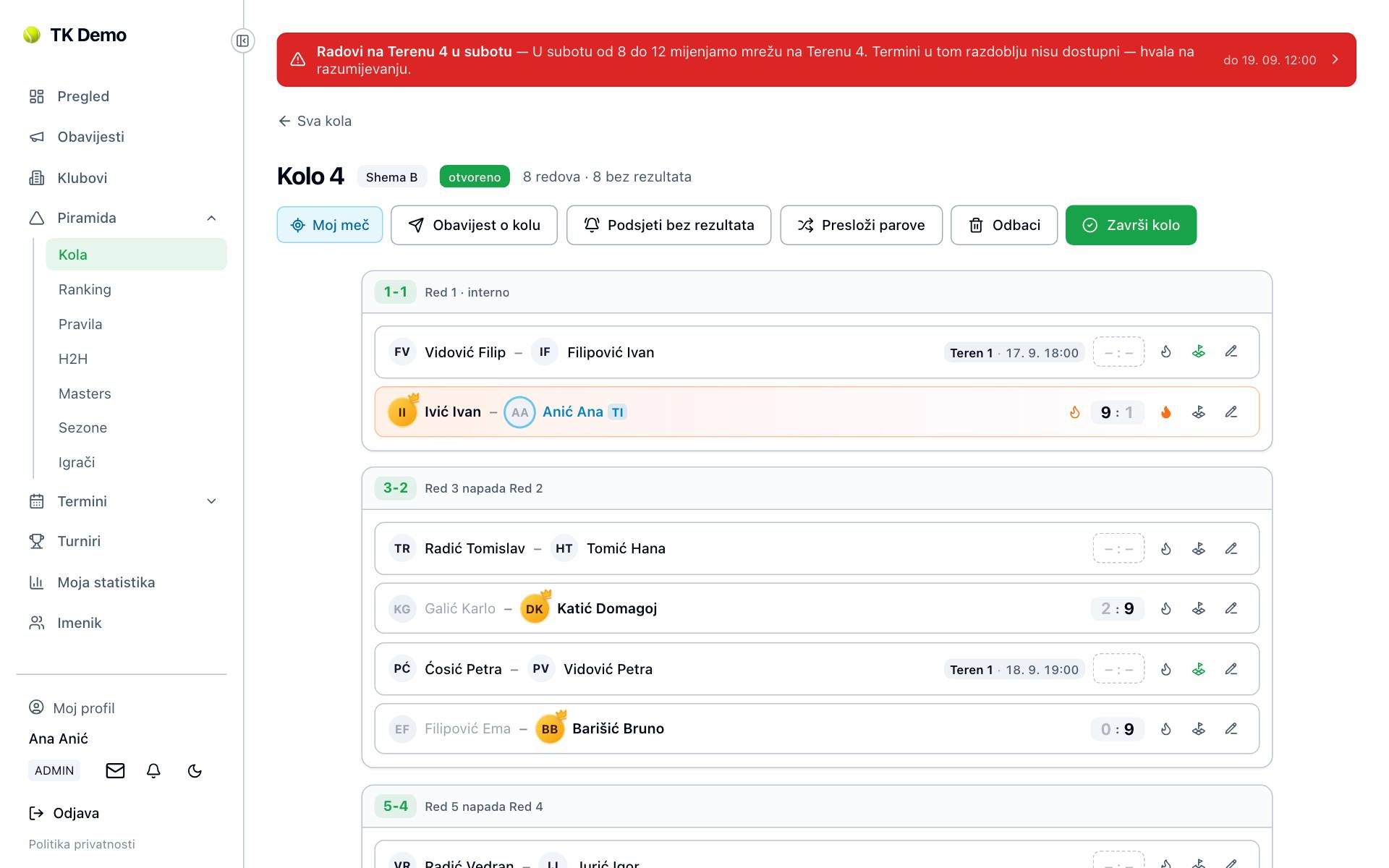Edit the Radić Tomislav – Tomić Hana match
This screenshot has height=868, width=1389.
pos(1231,549)
